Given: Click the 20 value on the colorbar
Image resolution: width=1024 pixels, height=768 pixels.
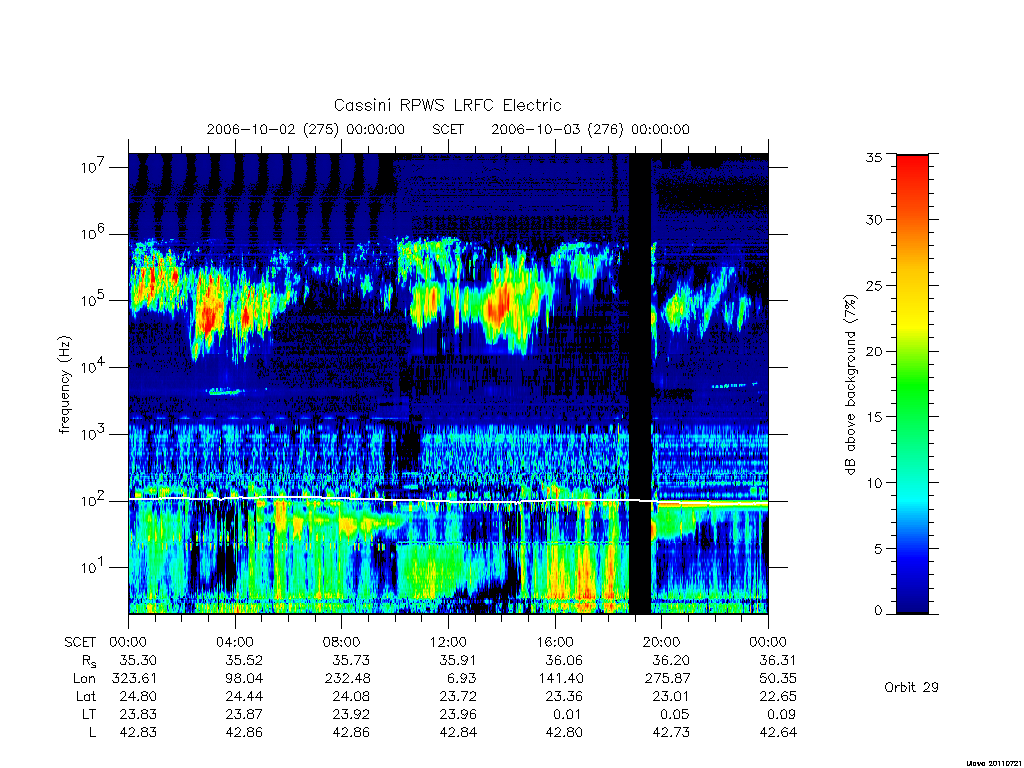Looking at the screenshot, I should tap(874, 351).
